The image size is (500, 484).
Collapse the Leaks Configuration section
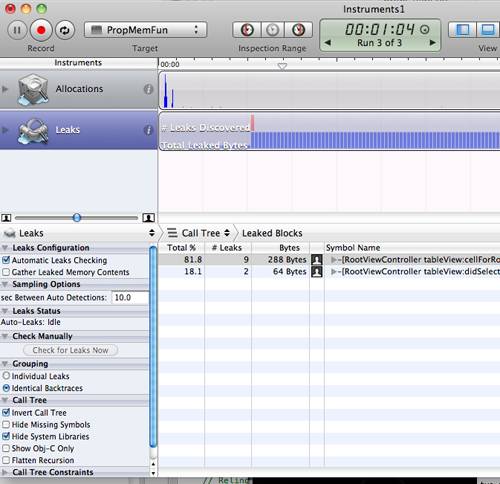tap(5, 248)
